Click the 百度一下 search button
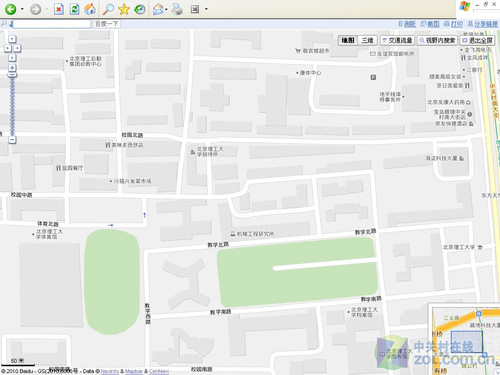The image size is (500, 375). (106, 24)
